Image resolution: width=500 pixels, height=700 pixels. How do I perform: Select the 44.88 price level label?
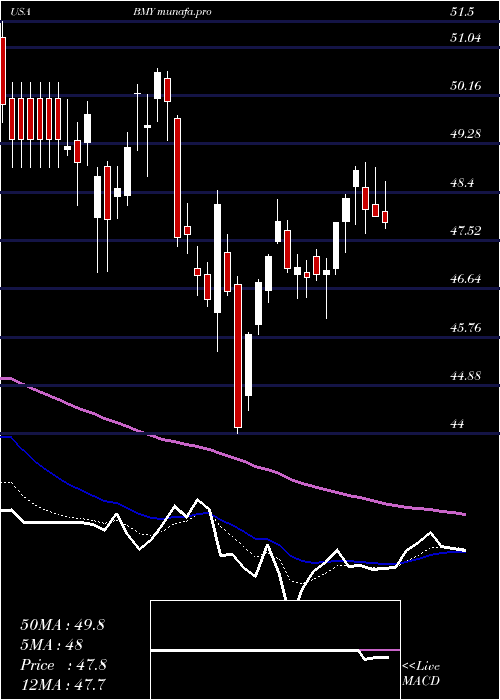coord(465,376)
